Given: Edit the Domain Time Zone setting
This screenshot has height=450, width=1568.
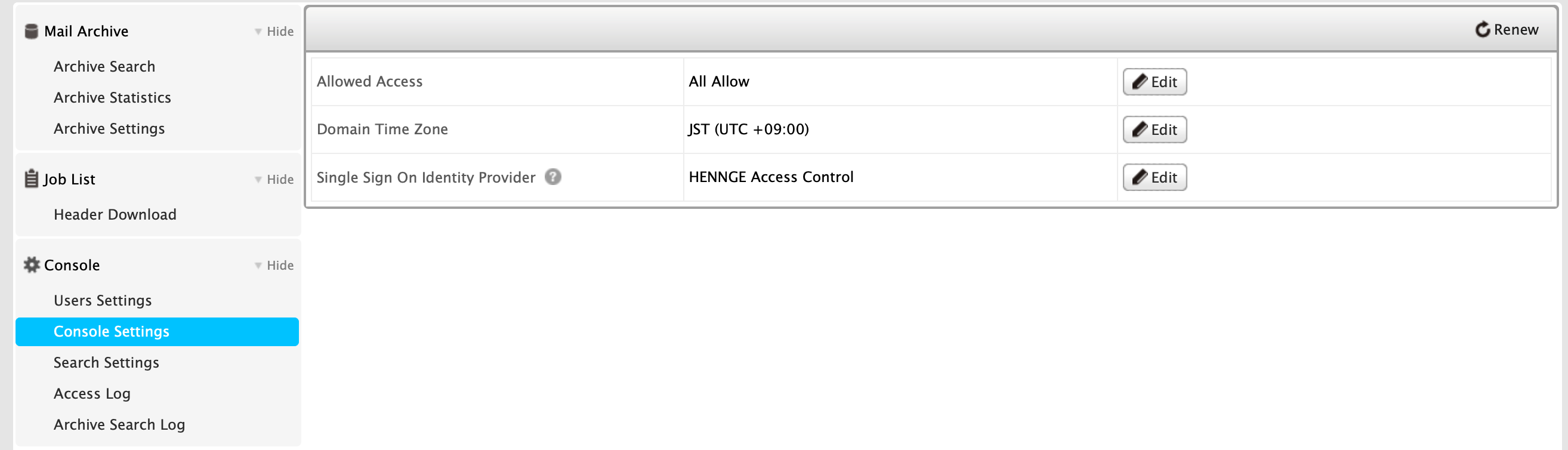Looking at the screenshot, I should [x=1155, y=130].
